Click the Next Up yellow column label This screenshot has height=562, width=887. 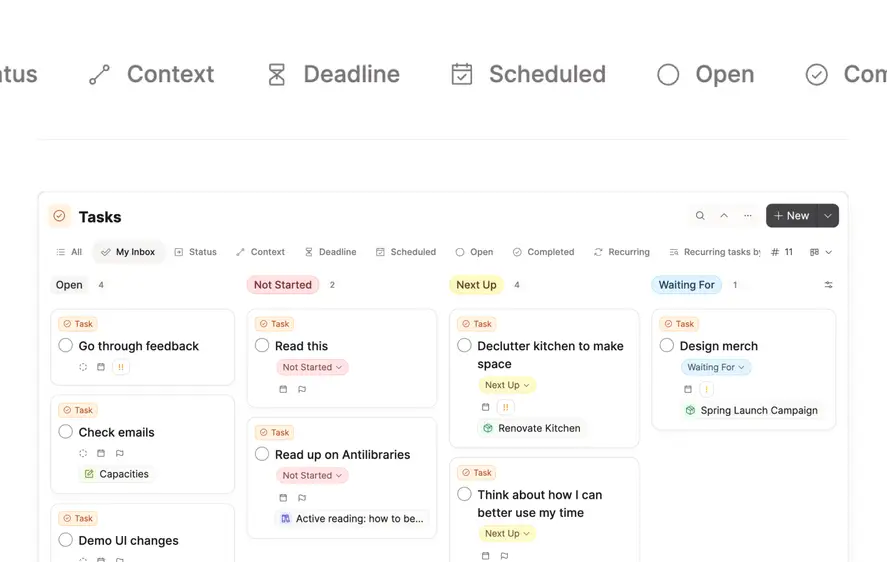pos(476,285)
